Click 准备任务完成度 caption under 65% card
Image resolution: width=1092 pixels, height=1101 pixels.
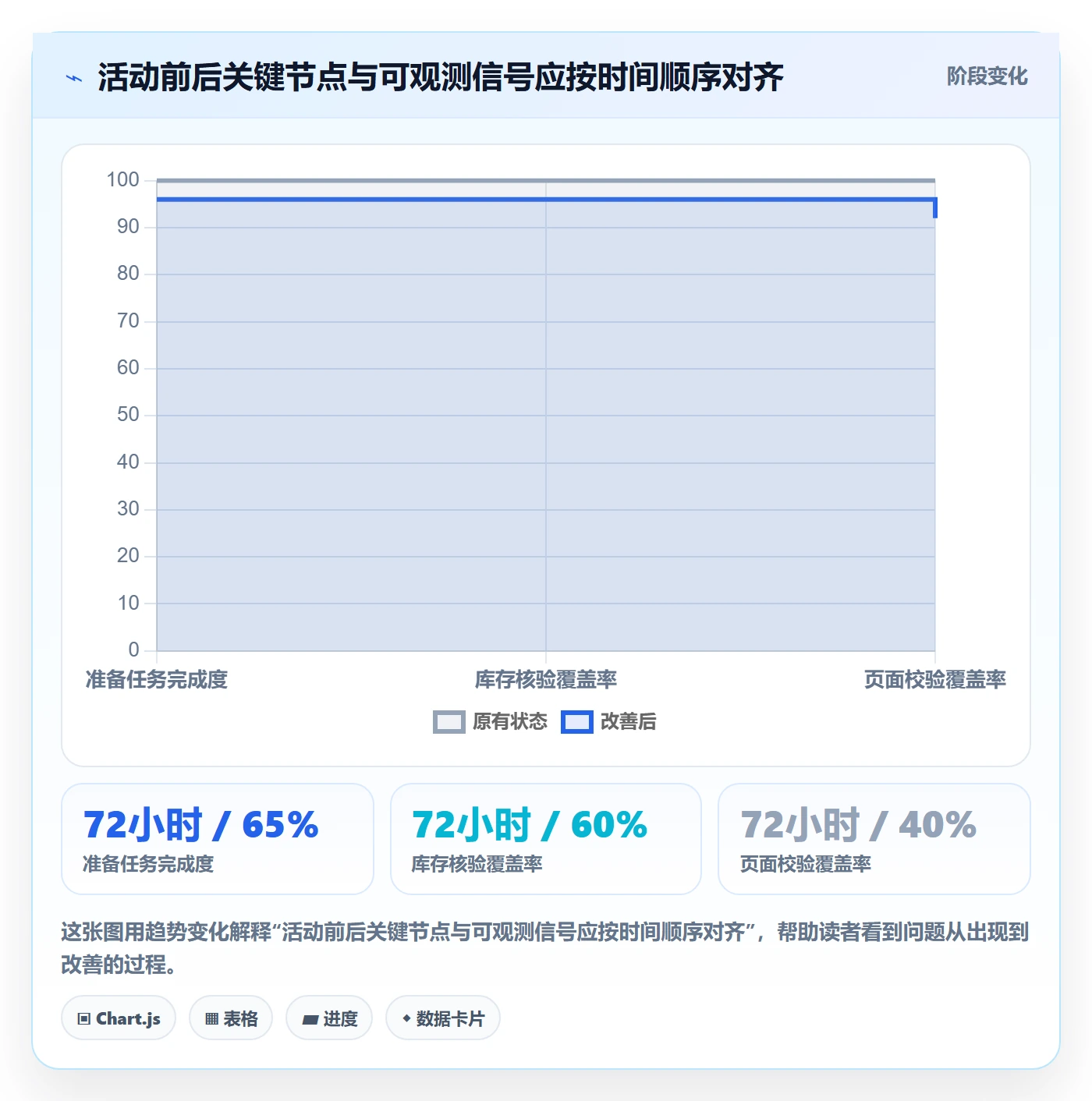148,864
